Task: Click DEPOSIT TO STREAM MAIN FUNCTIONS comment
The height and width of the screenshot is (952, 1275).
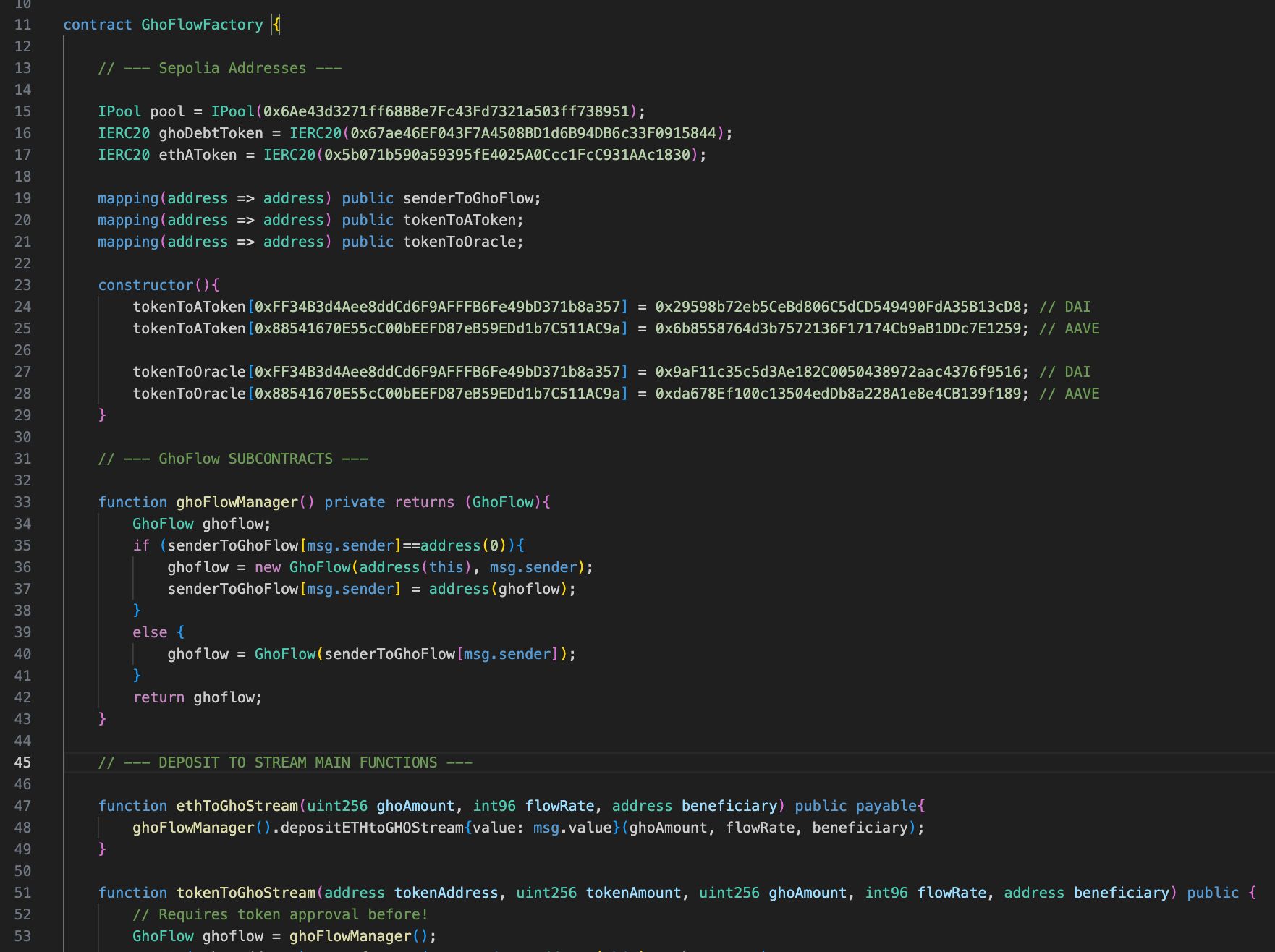Action: point(285,762)
